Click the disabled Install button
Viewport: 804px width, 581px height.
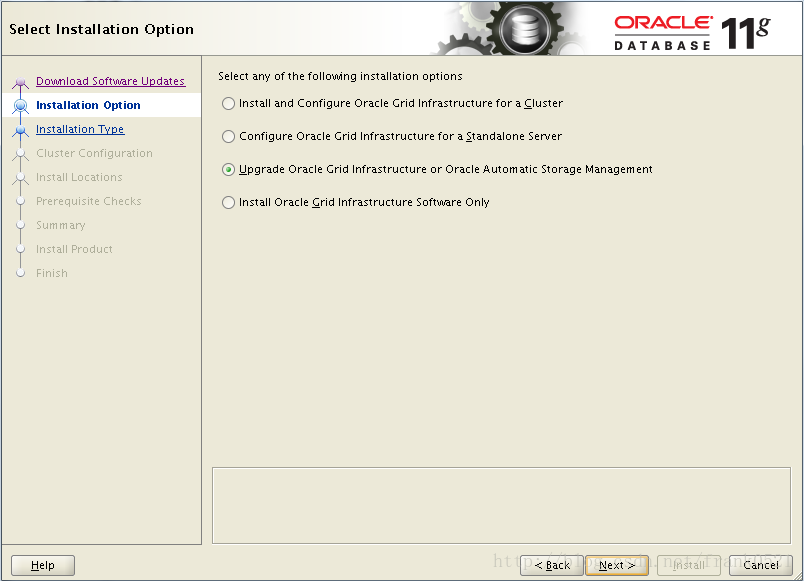(x=689, y=565)
